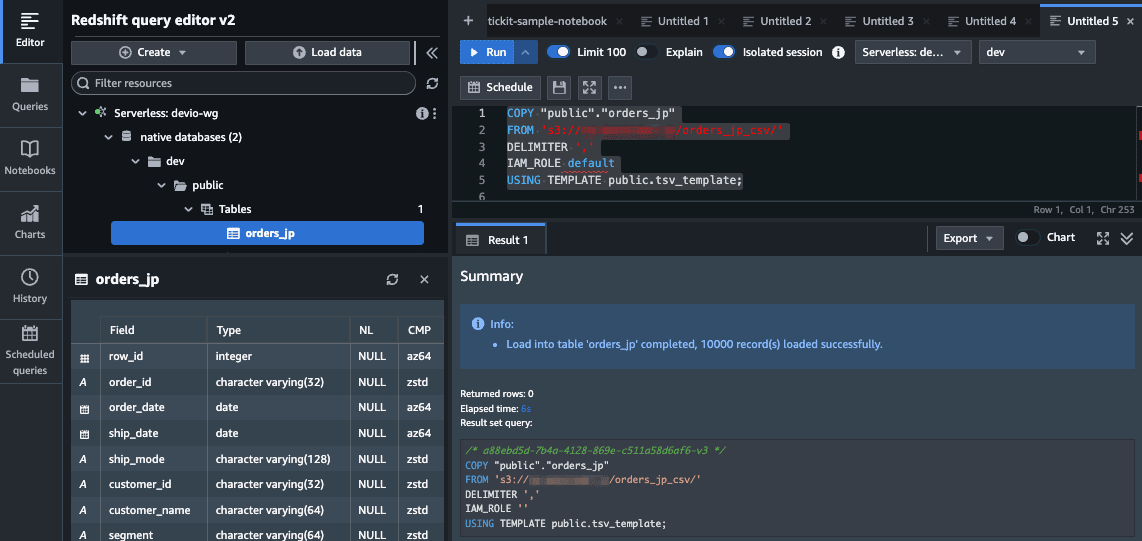Collapse the results pane with double chevron

point(1127,238)
